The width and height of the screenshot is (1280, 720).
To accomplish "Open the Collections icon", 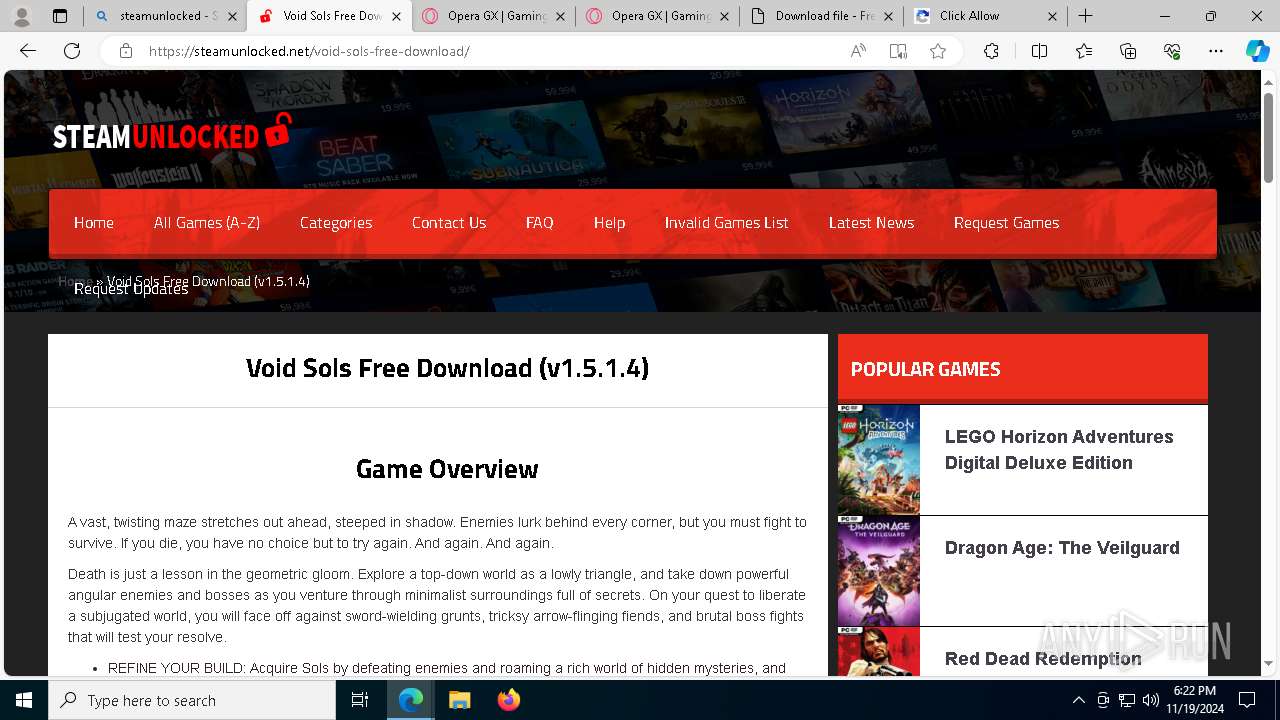I will coord(1128,51).
